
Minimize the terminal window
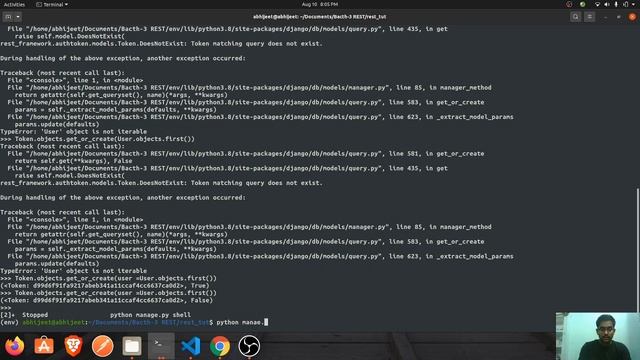605,17
